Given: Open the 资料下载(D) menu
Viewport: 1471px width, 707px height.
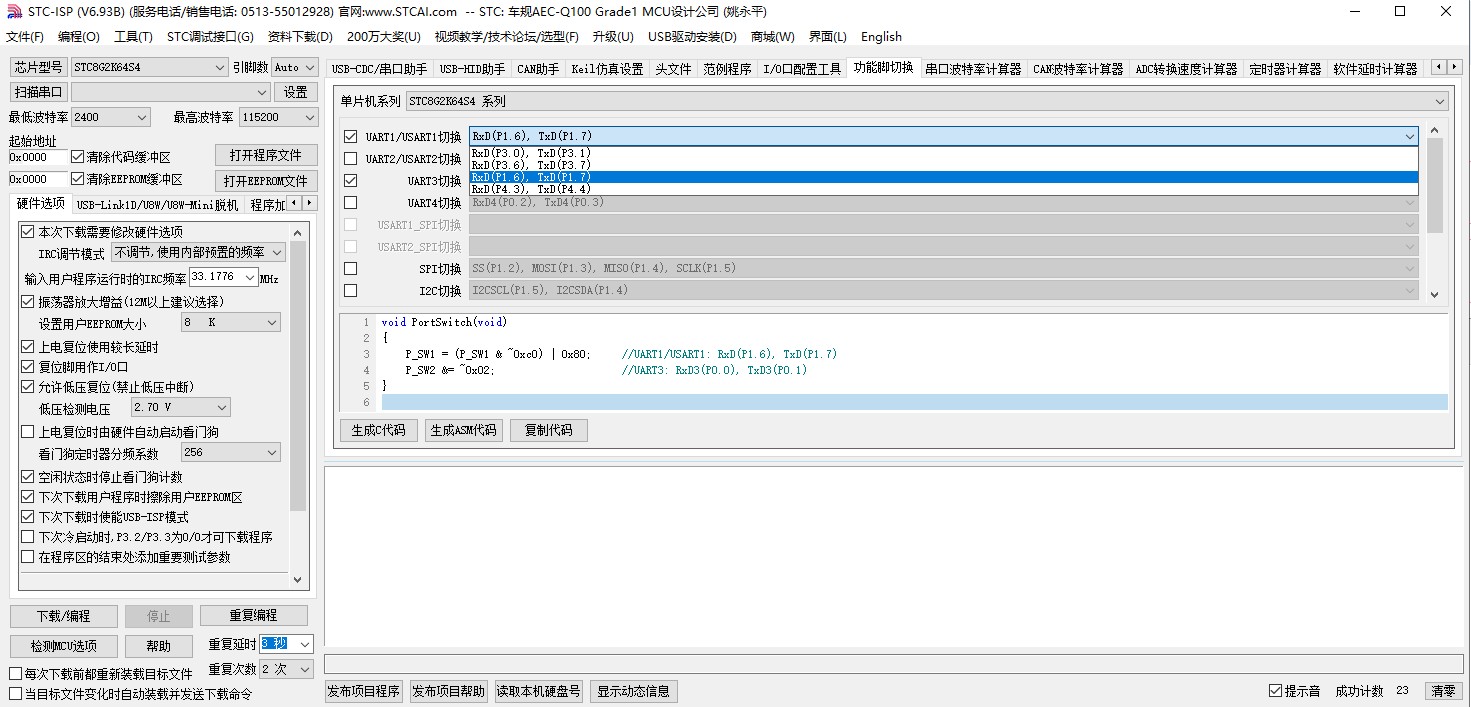Looking at the screenshot, I should [300, 37].
